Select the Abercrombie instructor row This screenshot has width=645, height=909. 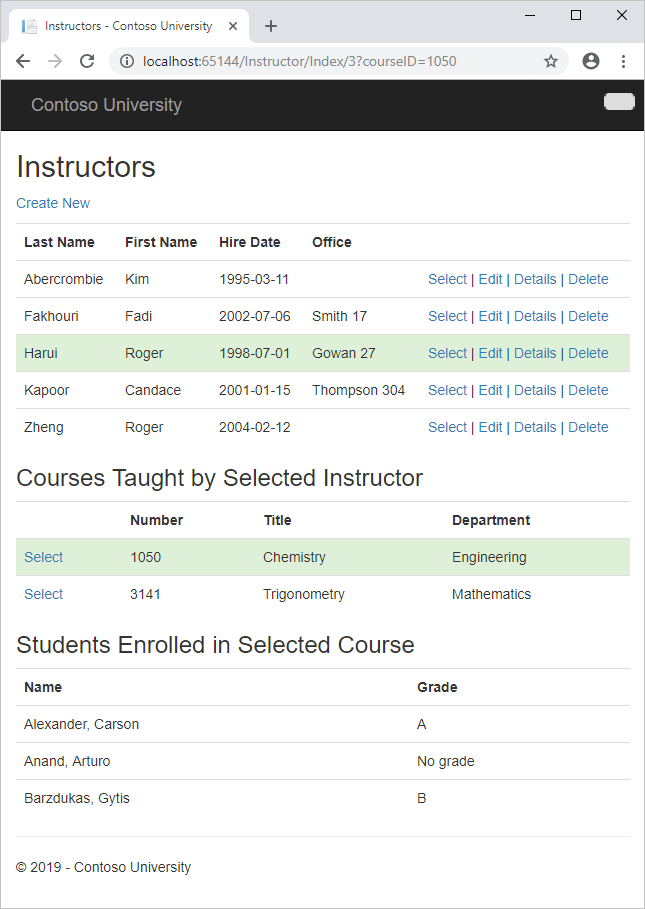[x=447, y=279]
